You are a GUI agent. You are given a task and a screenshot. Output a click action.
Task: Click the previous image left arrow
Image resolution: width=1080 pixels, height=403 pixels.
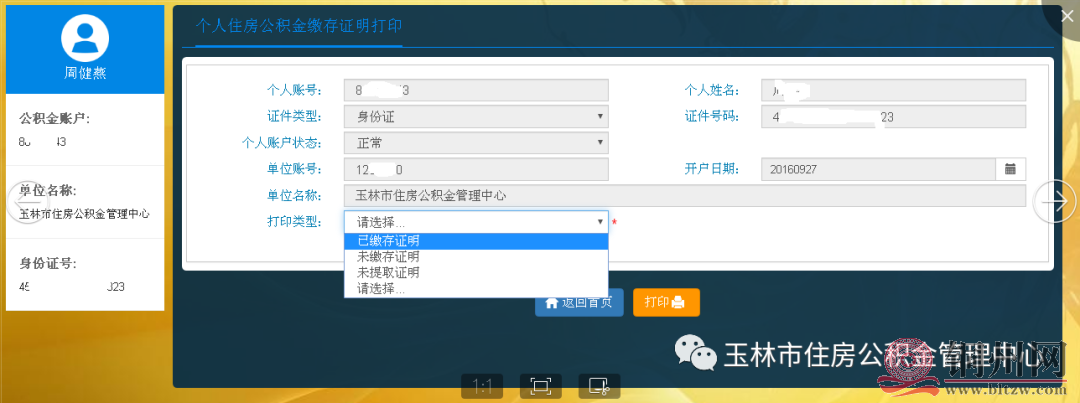click(22, 203)
